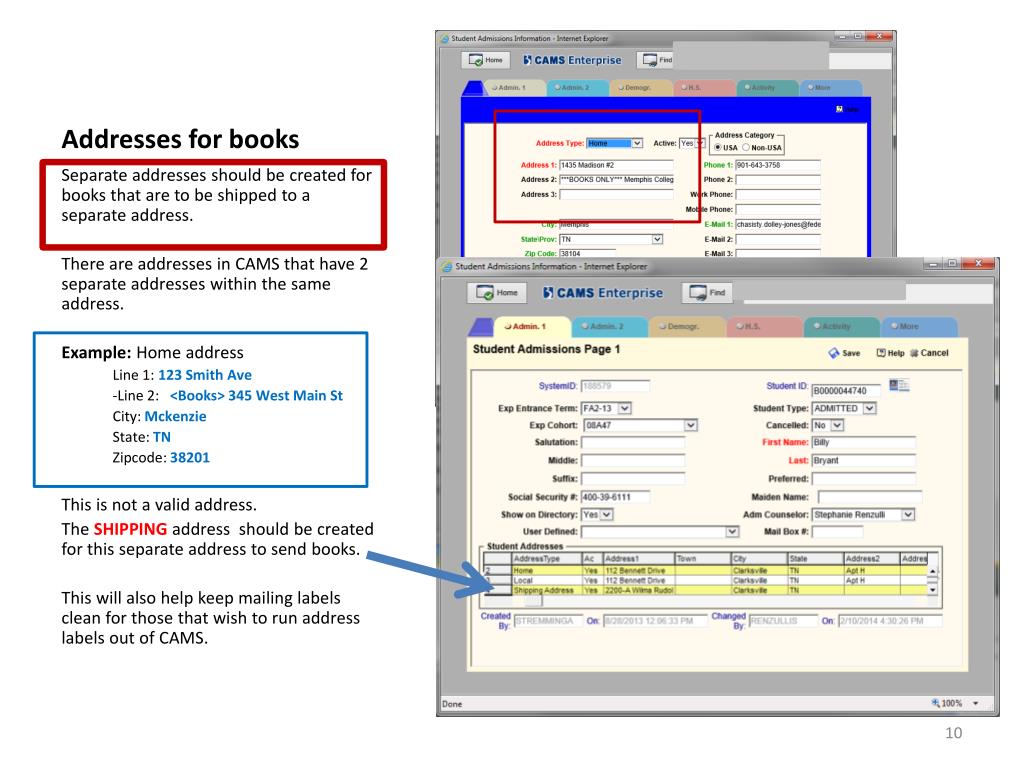Click student ID card icon next to Student ID
The height and width of the screenshot is (768, 1024).
[899, 385]
